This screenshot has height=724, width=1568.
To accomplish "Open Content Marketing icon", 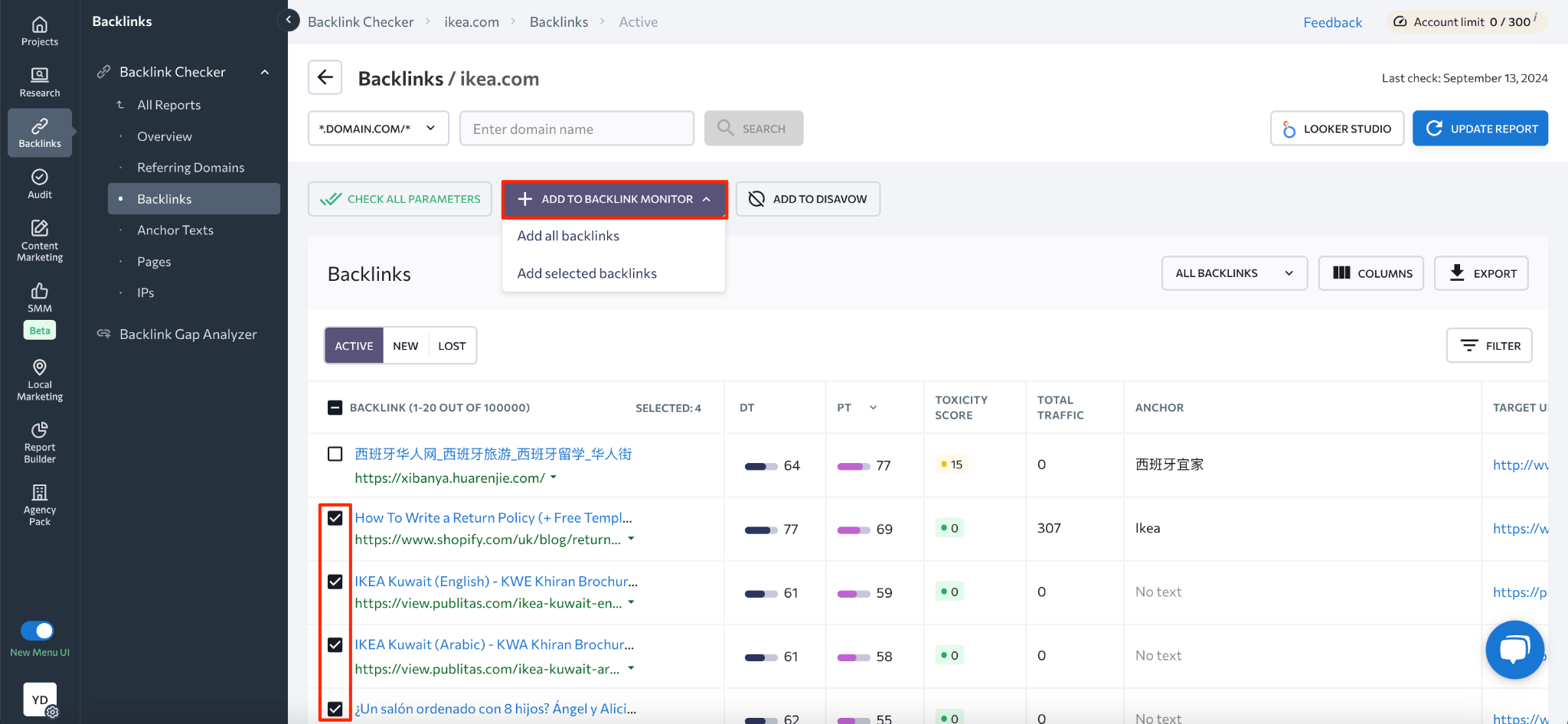I will (40, 240).
